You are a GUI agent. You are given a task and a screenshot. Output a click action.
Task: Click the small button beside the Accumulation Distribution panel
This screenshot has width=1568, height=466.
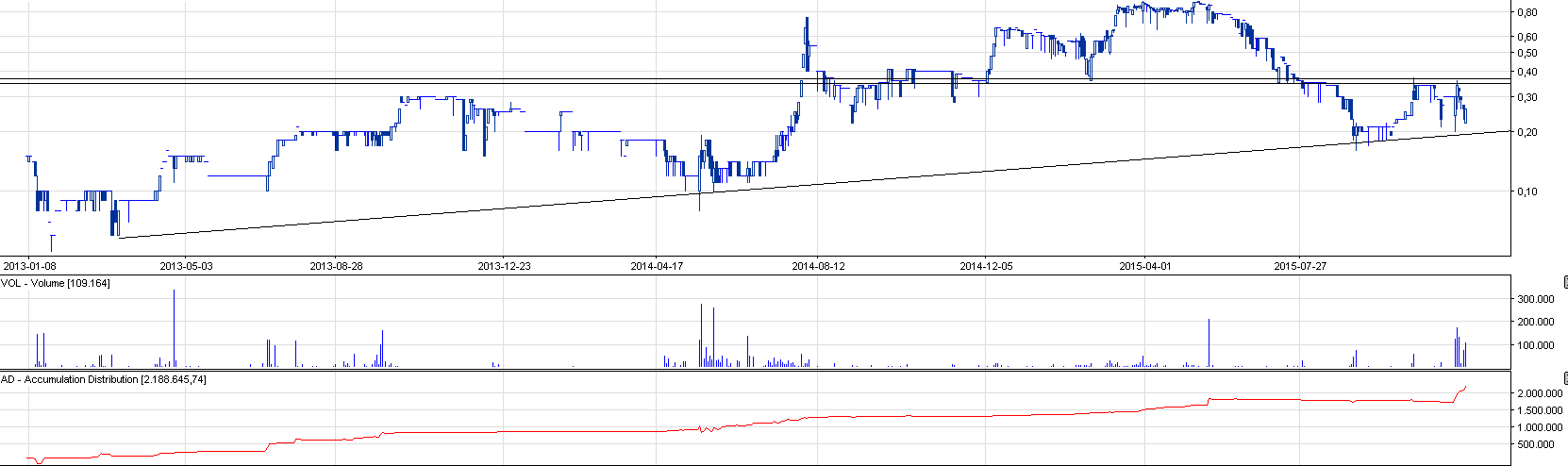(1563, 378)
